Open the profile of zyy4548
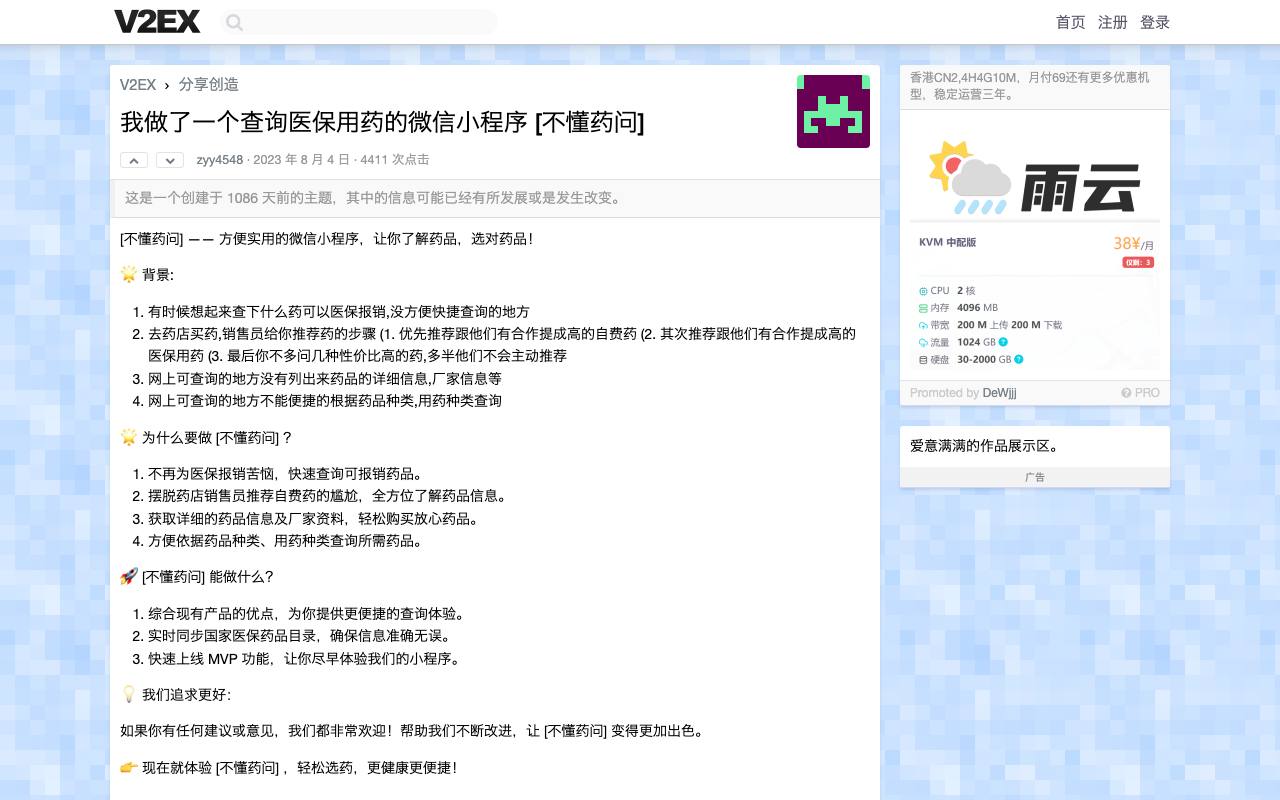This screenshot has width=1280, height=800. [x=220, y=160]
